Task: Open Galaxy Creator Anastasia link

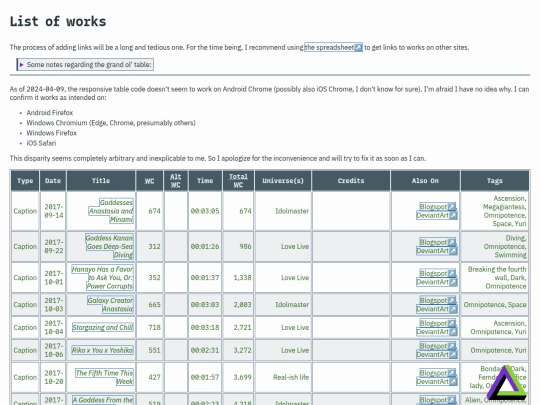Action: pos(110,304)
